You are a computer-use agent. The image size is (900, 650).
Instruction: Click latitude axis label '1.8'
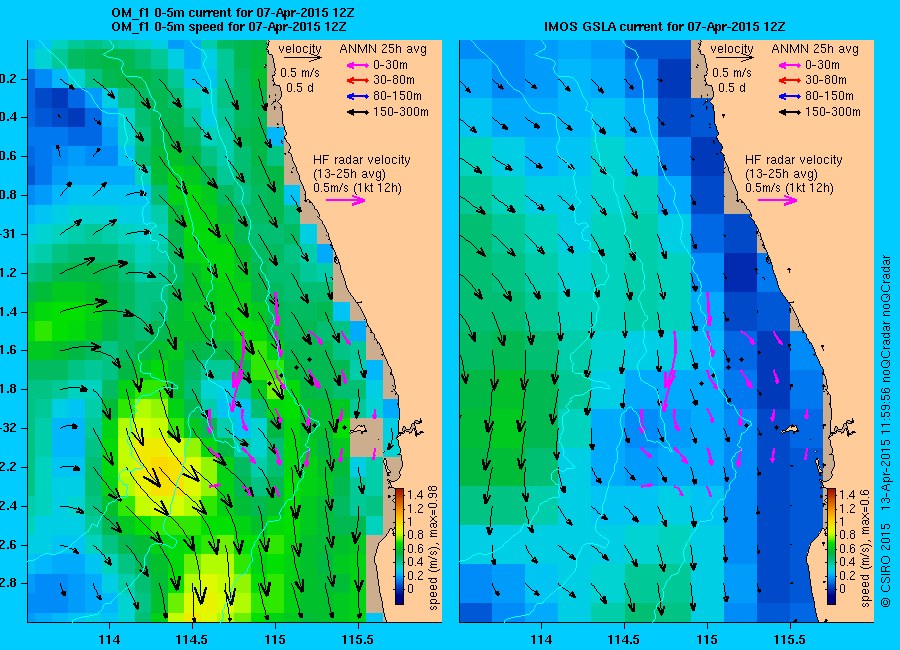[9, 389]
